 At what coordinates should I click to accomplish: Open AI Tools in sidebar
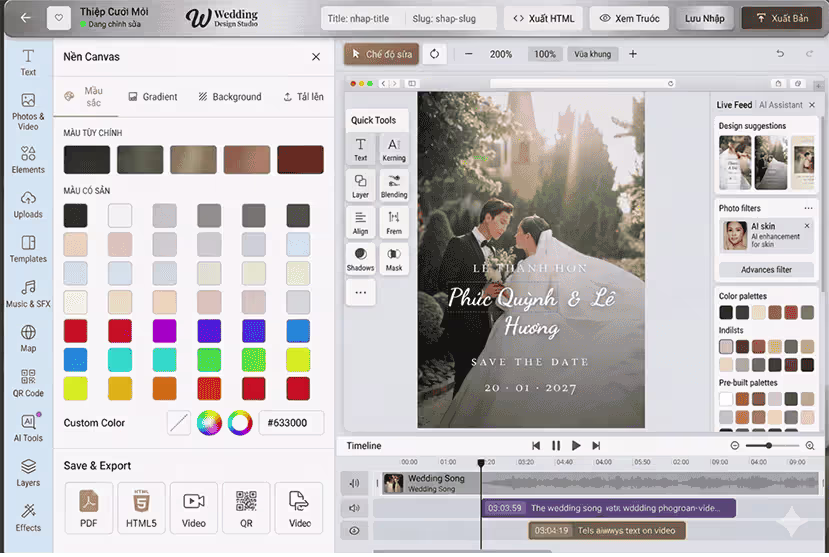(28, 428)
